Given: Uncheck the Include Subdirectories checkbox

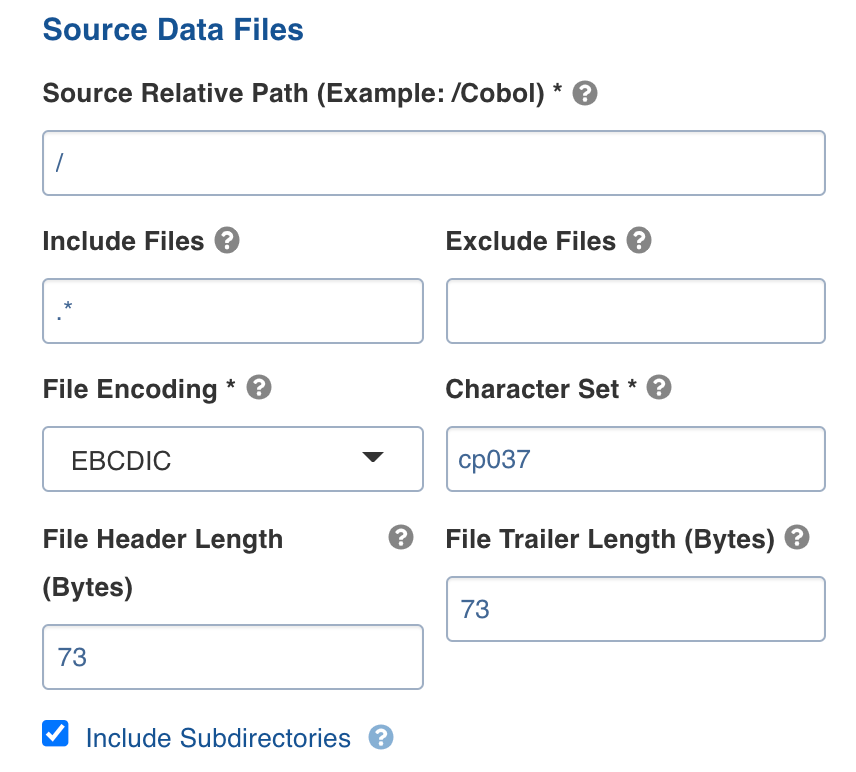Looking at the screenshot, I should [56, 735].
